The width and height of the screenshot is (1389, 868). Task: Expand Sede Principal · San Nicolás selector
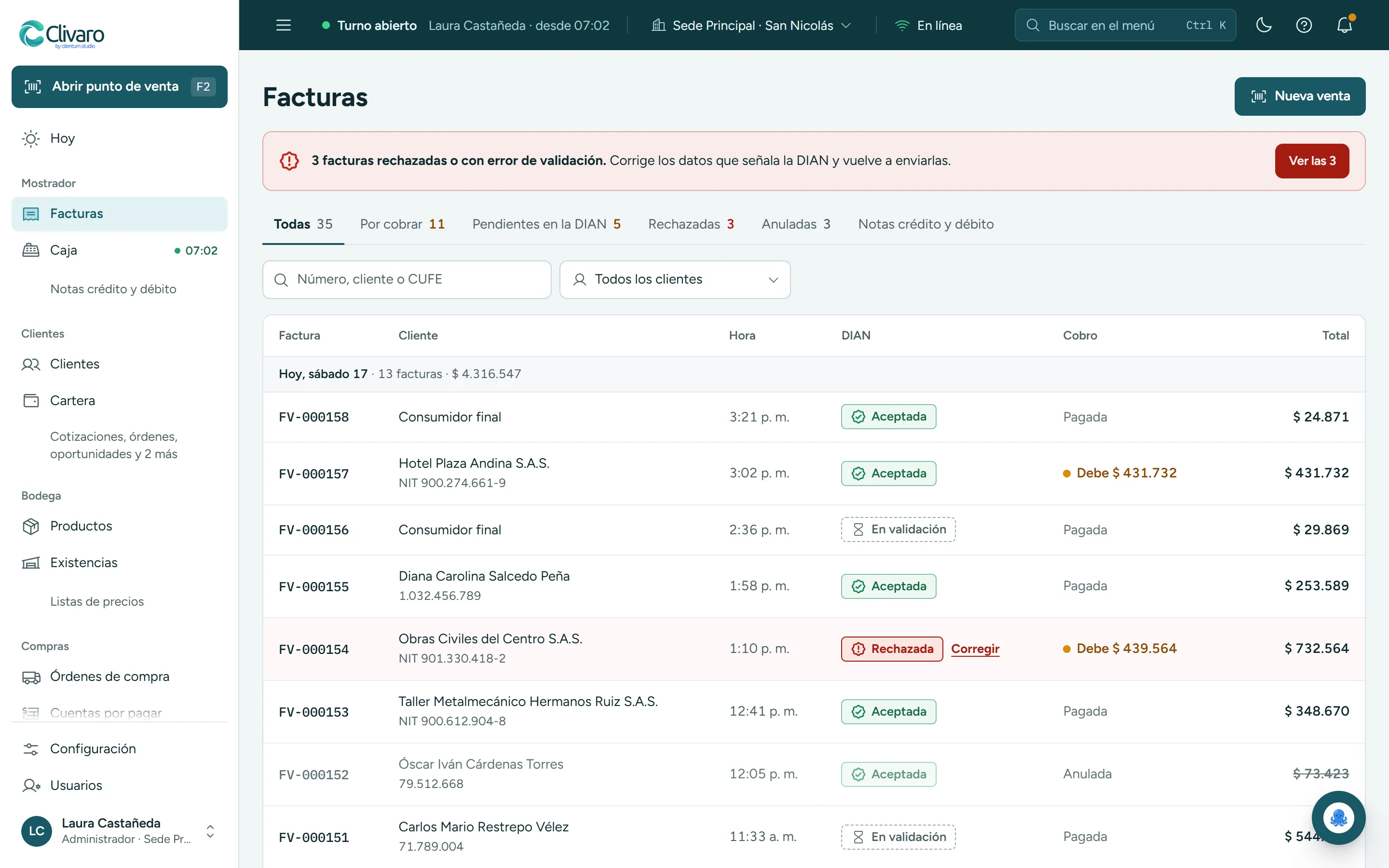(751, 25)
